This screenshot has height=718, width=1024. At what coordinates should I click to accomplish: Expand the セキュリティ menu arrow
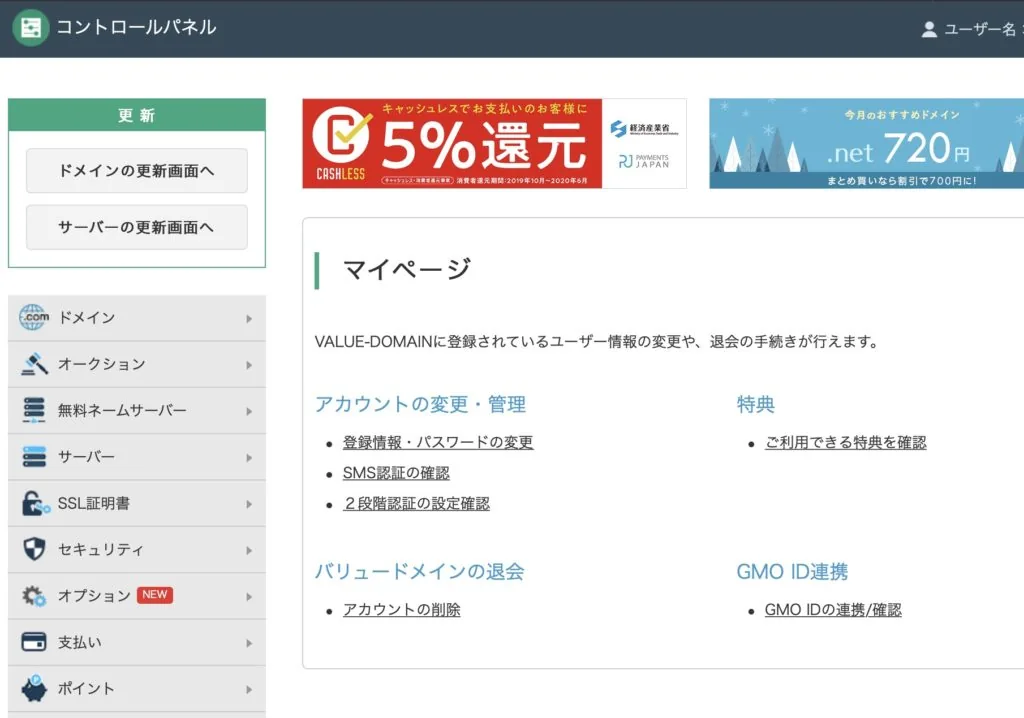249,551
